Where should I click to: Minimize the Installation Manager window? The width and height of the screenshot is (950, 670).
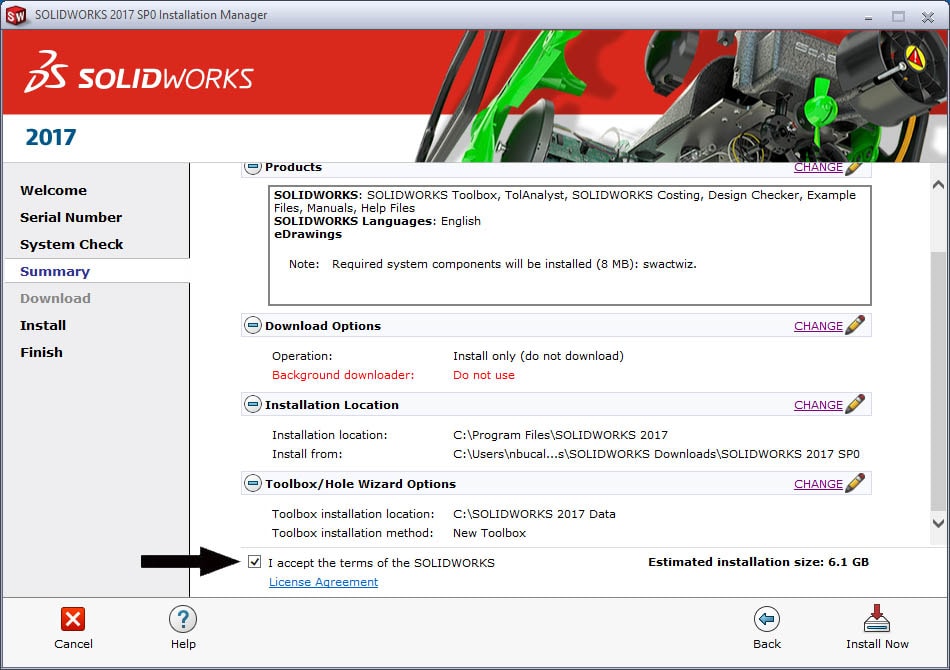[868, 18]
